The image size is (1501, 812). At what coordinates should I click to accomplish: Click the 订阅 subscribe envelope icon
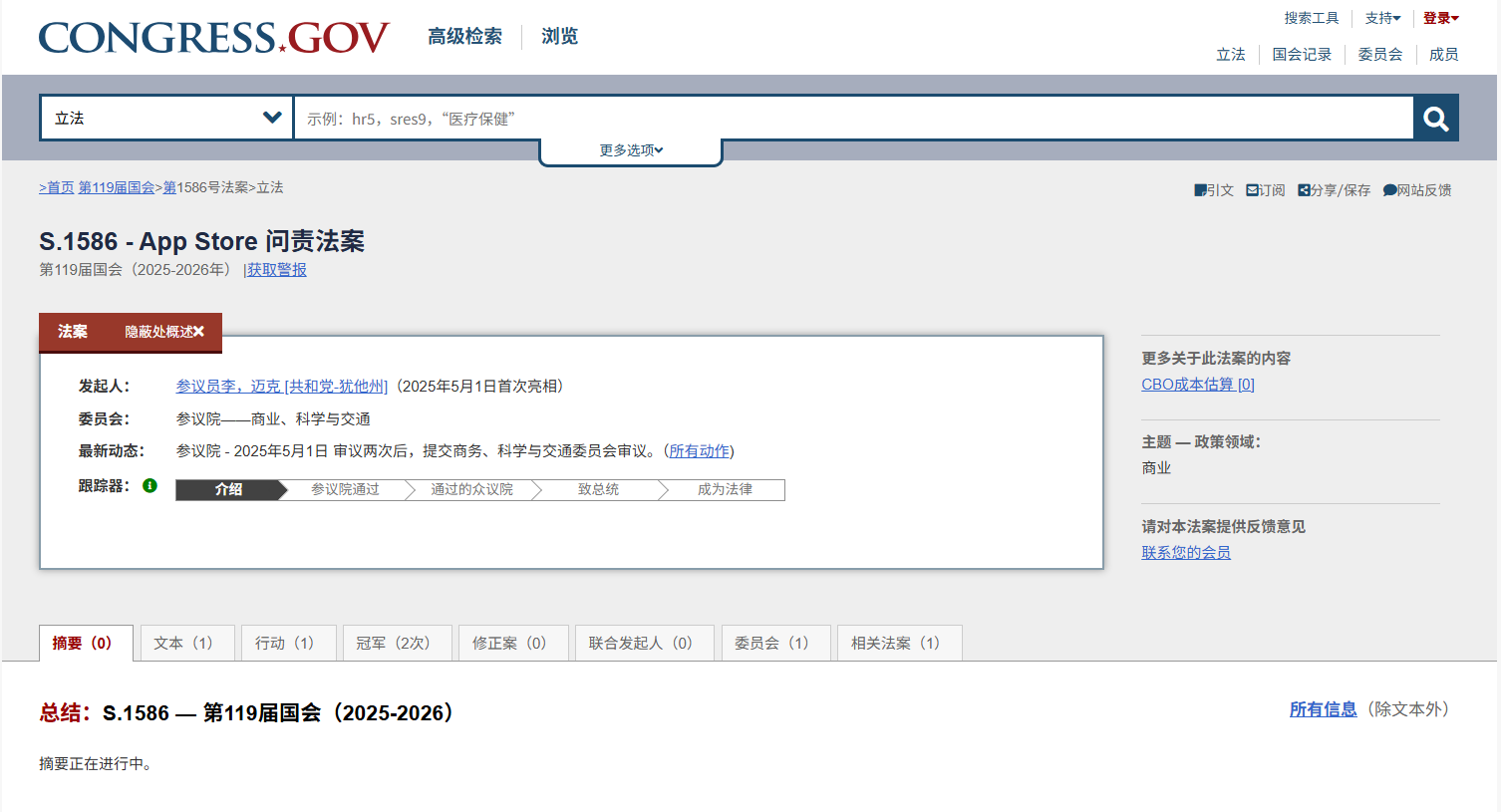pos(1252,190)
